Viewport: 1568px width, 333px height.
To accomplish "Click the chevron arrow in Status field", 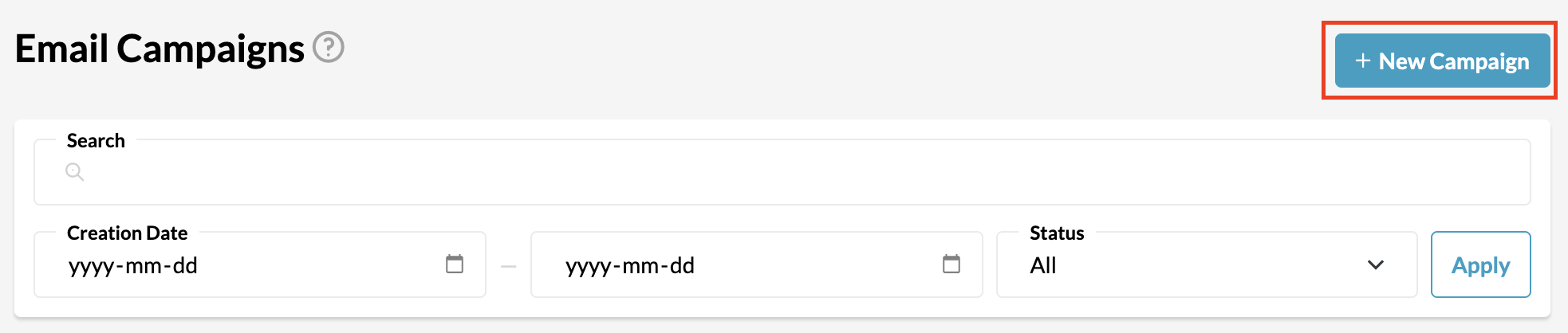I will pos(1376,264).
